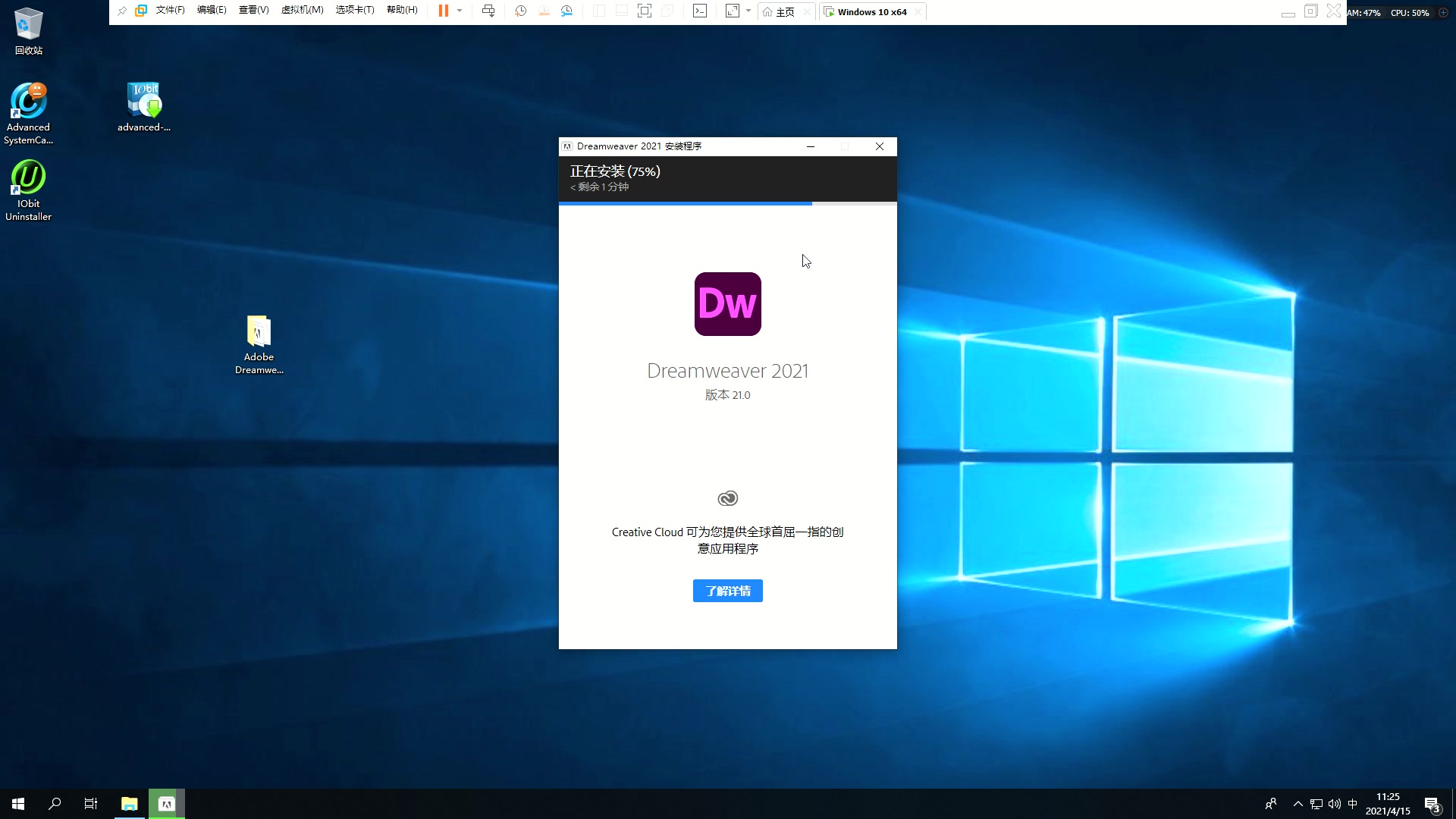Image resolution: width=1456 pixels, height=819 pixels.
Task: Select the Adobe Dreamweaver folder on desktop
Action: tap(259, 345)
